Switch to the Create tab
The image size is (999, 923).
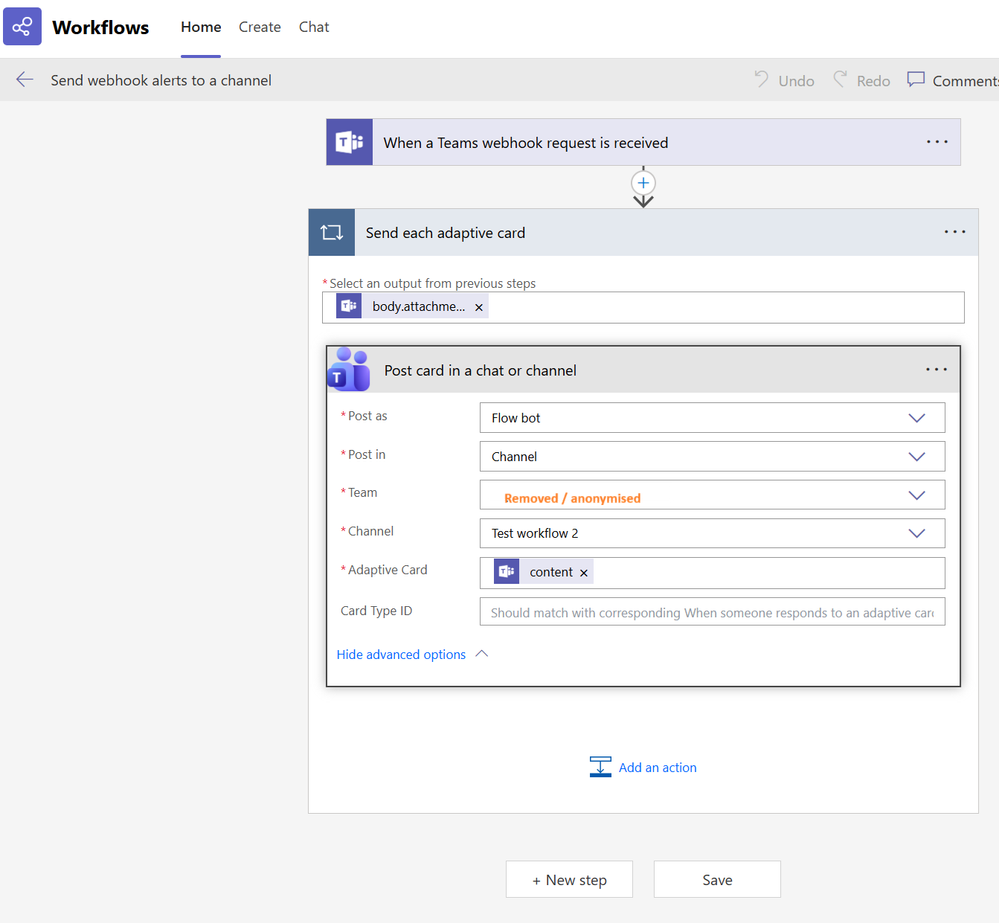pos(260,27)
